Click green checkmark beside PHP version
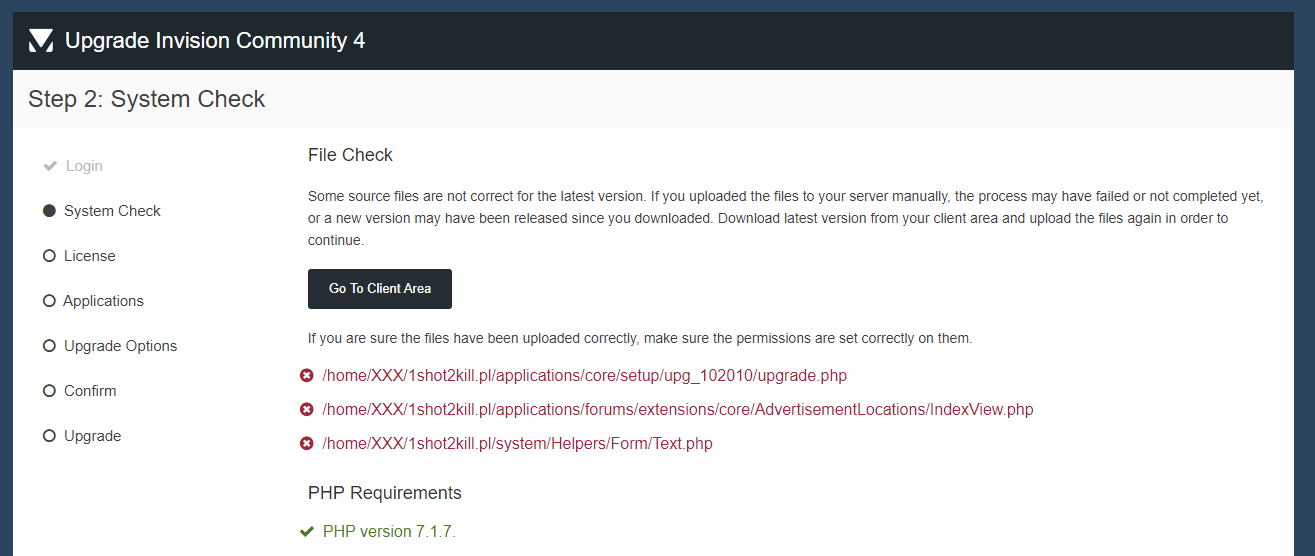 click(x=307, y=532)
